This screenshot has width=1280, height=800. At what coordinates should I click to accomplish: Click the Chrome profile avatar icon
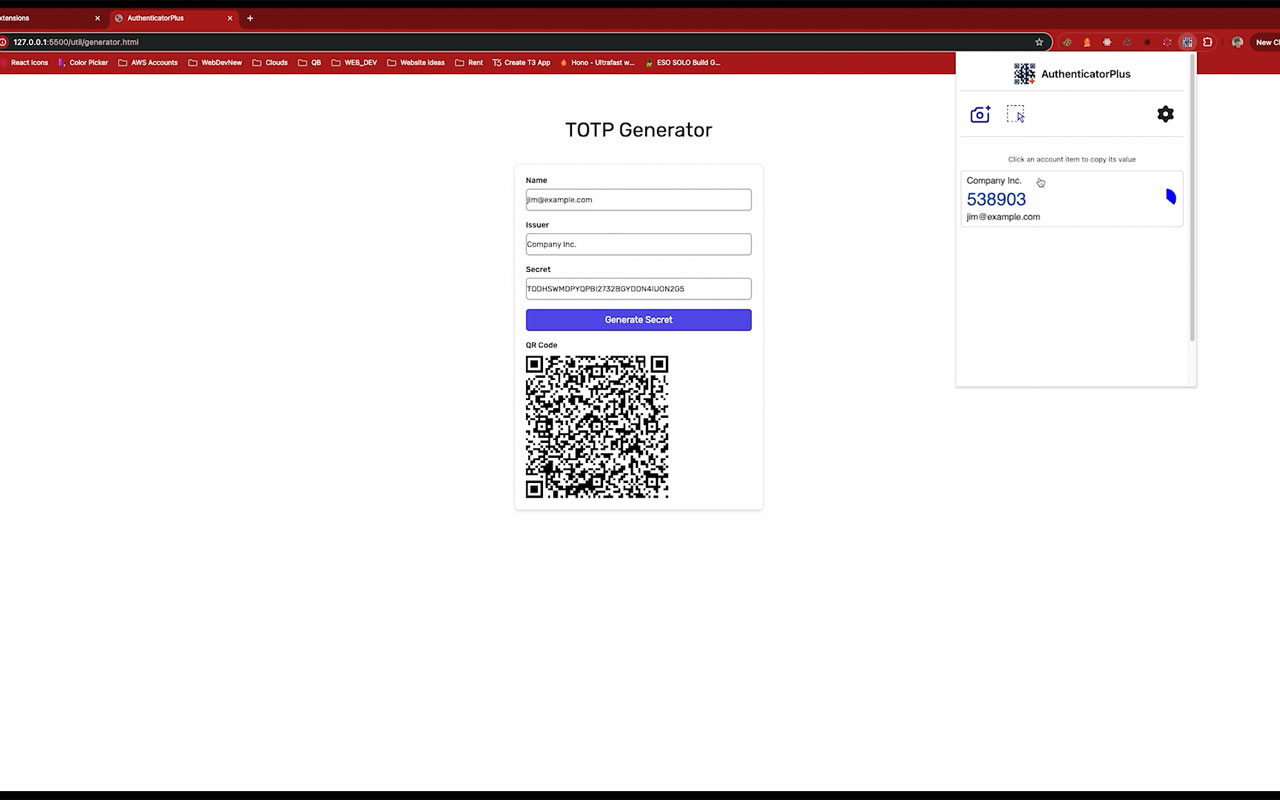click(x=1236, y=42)
